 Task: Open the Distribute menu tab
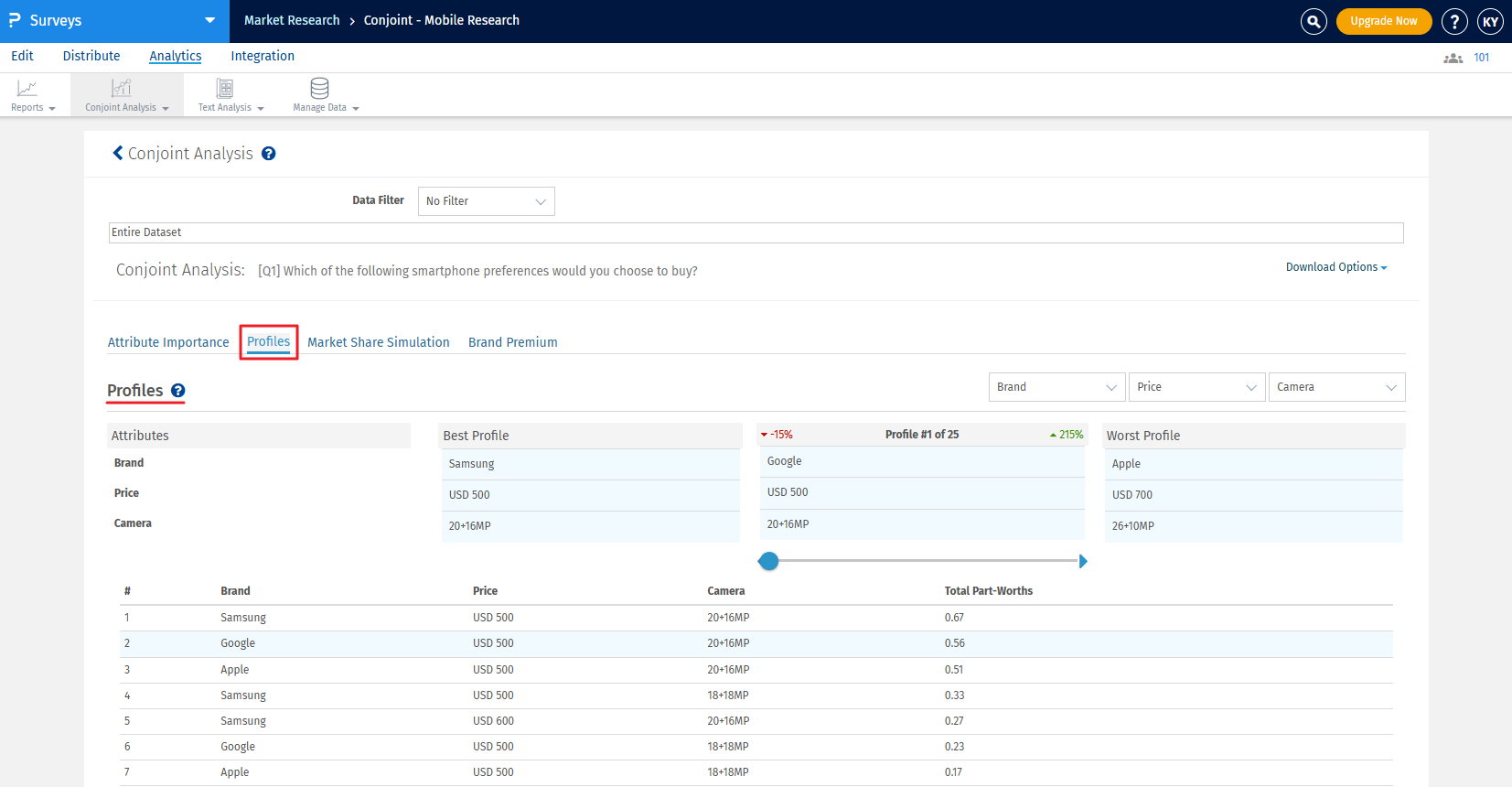pyautogui.click(x=91, y=56)
